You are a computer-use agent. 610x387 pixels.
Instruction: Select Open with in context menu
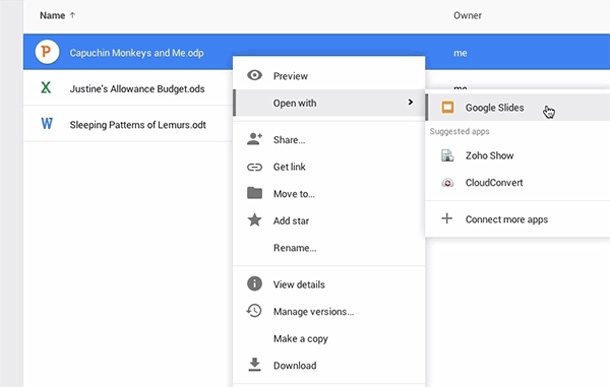tap(329, 103)
